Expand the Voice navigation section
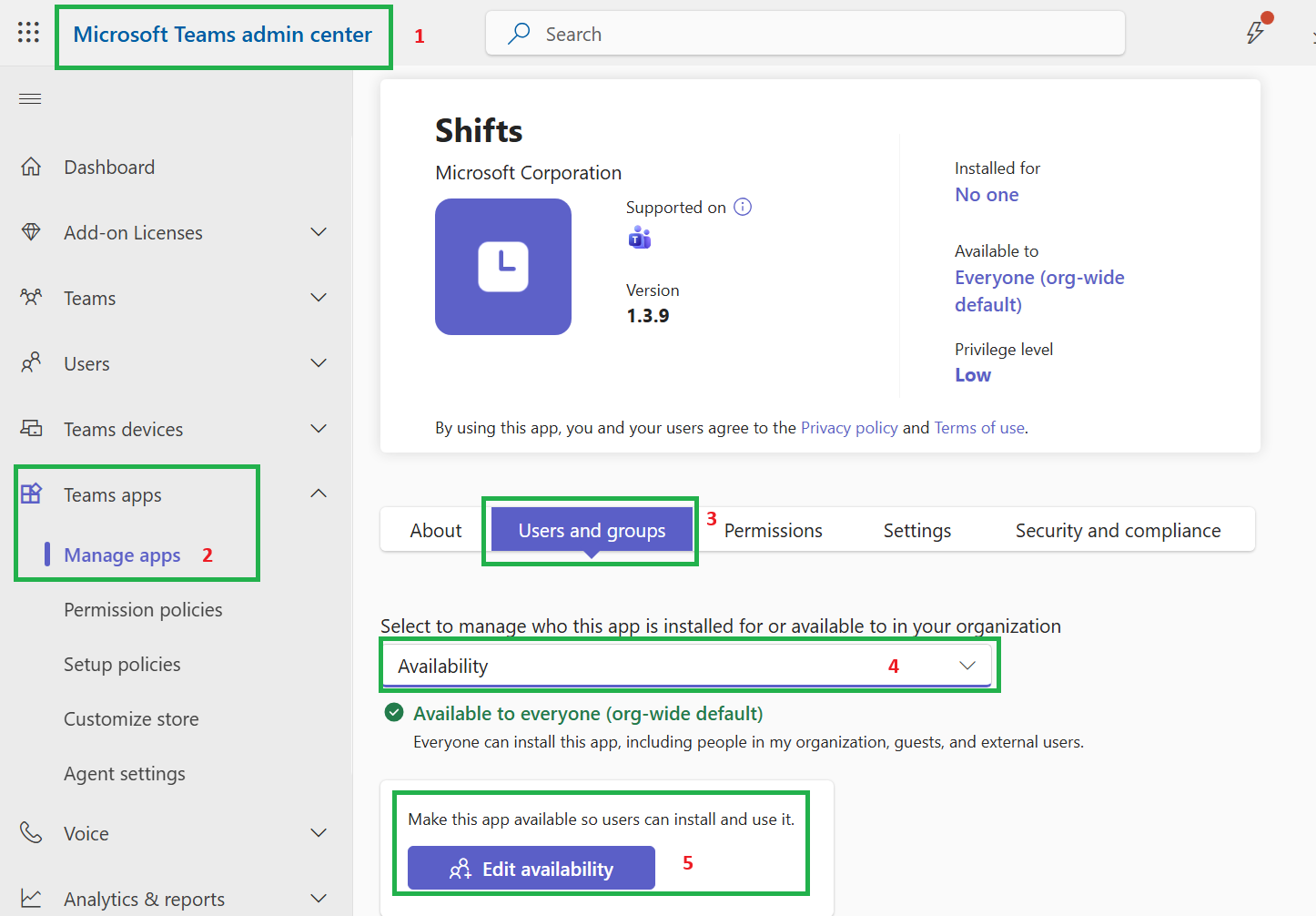This screenshot has height=916, width=1316. click(319, 833)
